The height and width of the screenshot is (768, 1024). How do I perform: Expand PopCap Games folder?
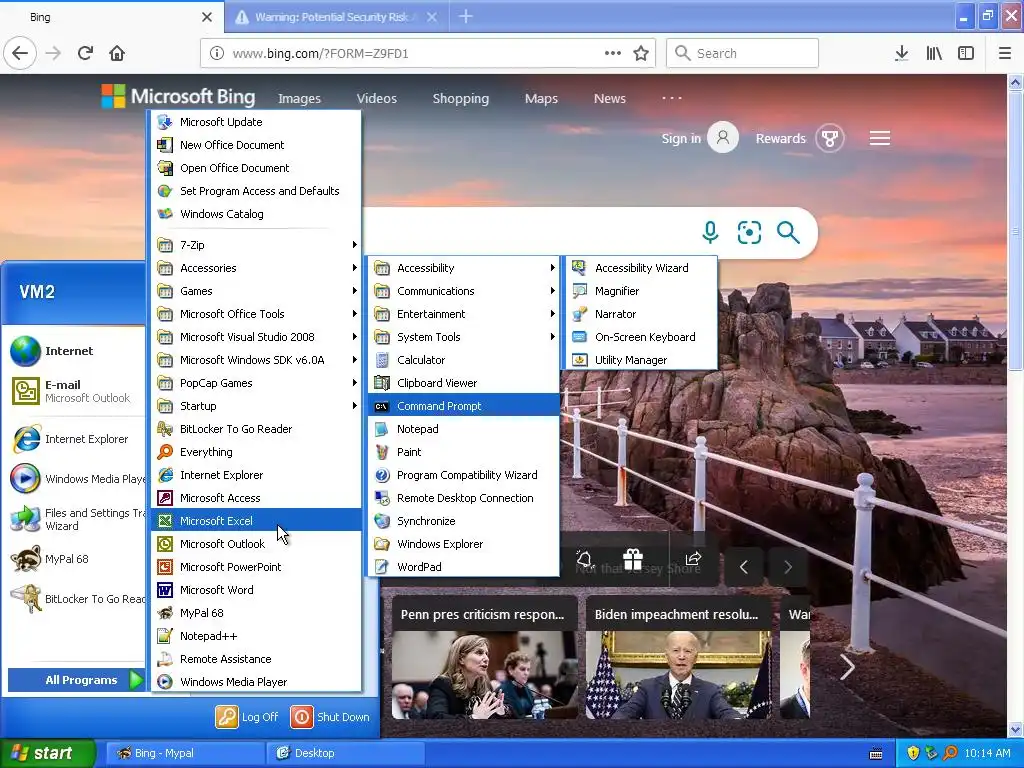click(256, 383)
